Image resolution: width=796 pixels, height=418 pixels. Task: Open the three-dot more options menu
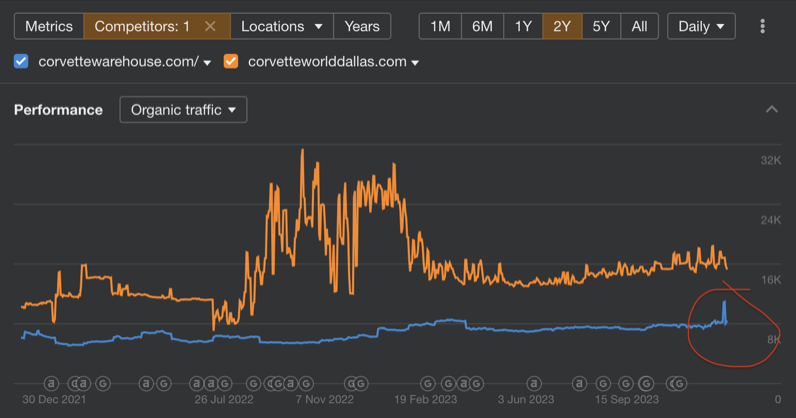(762, 26)
